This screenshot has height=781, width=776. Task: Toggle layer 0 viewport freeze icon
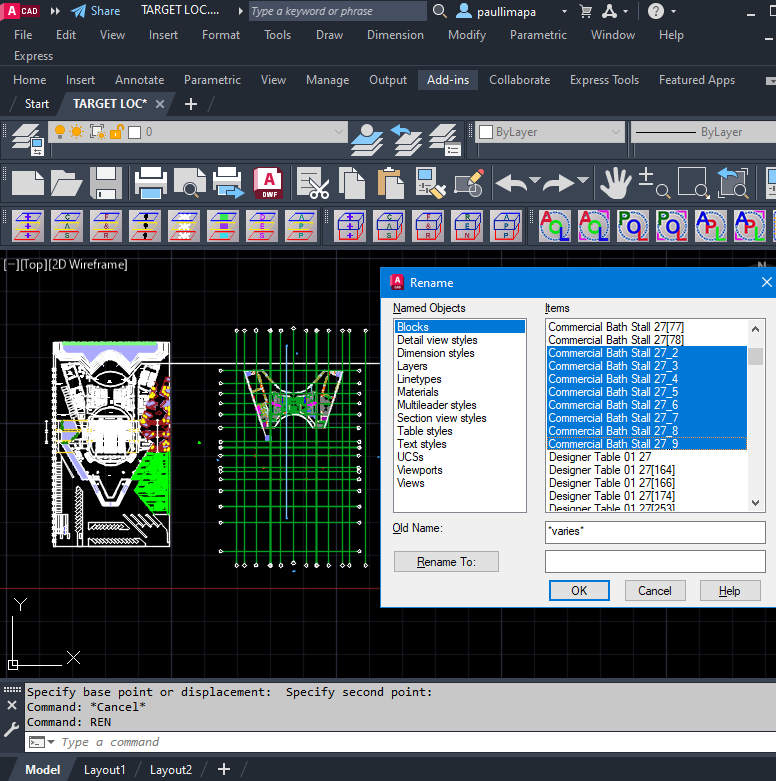(x=97, y=132)
